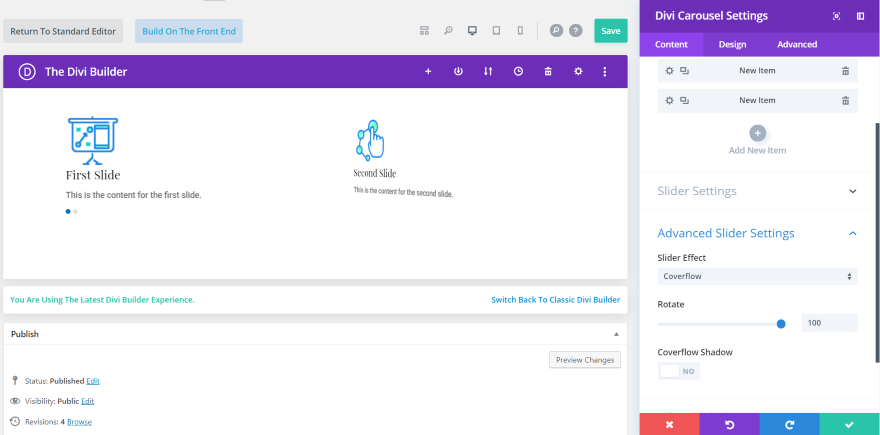Click Return To Standard Editor button
This screenshot has height=435, width=880.
pyautogui.click(x=63, y=31)
